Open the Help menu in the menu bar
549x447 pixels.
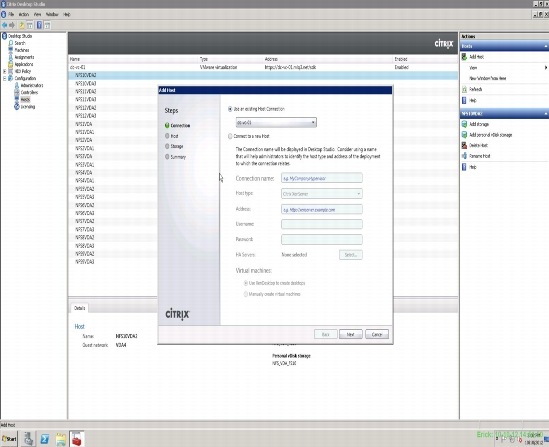click(67, 14)
